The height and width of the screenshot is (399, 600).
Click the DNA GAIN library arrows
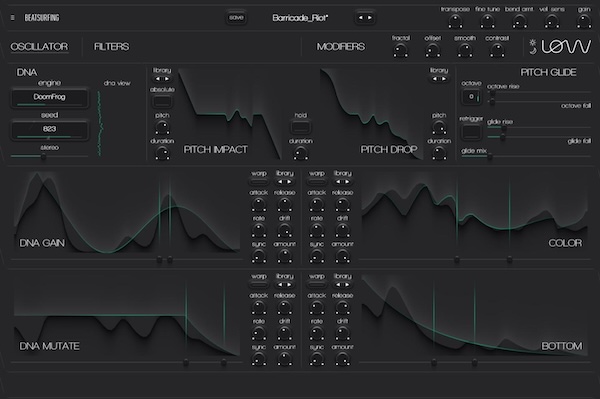click(x=284, y=182)
